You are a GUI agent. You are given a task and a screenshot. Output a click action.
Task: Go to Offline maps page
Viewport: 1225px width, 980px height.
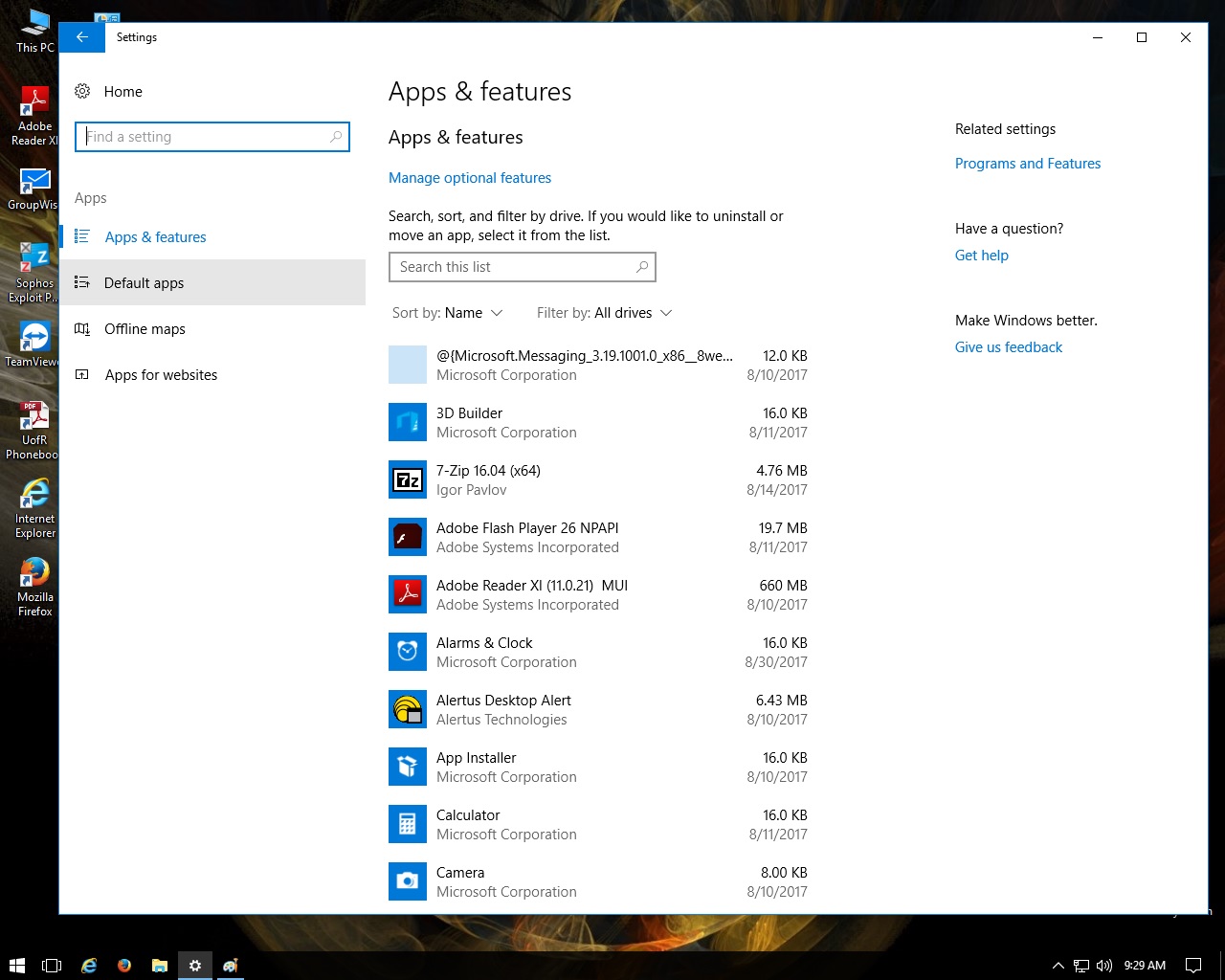point(212,328)
